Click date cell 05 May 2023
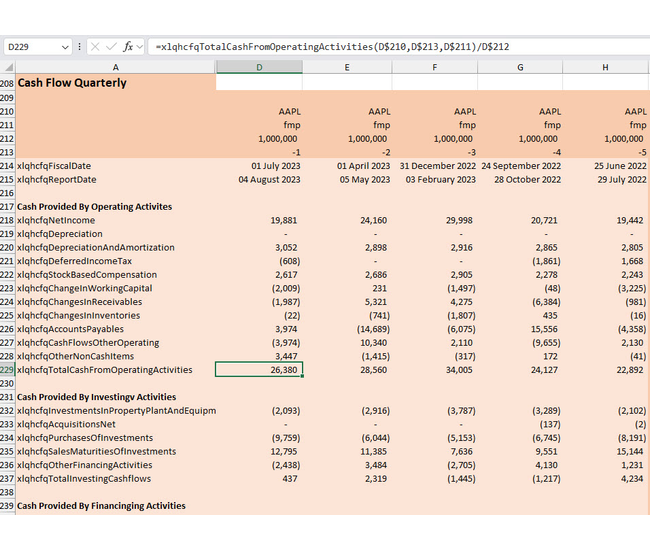This screenshot has height=550, width=650. tap(347, 179)
